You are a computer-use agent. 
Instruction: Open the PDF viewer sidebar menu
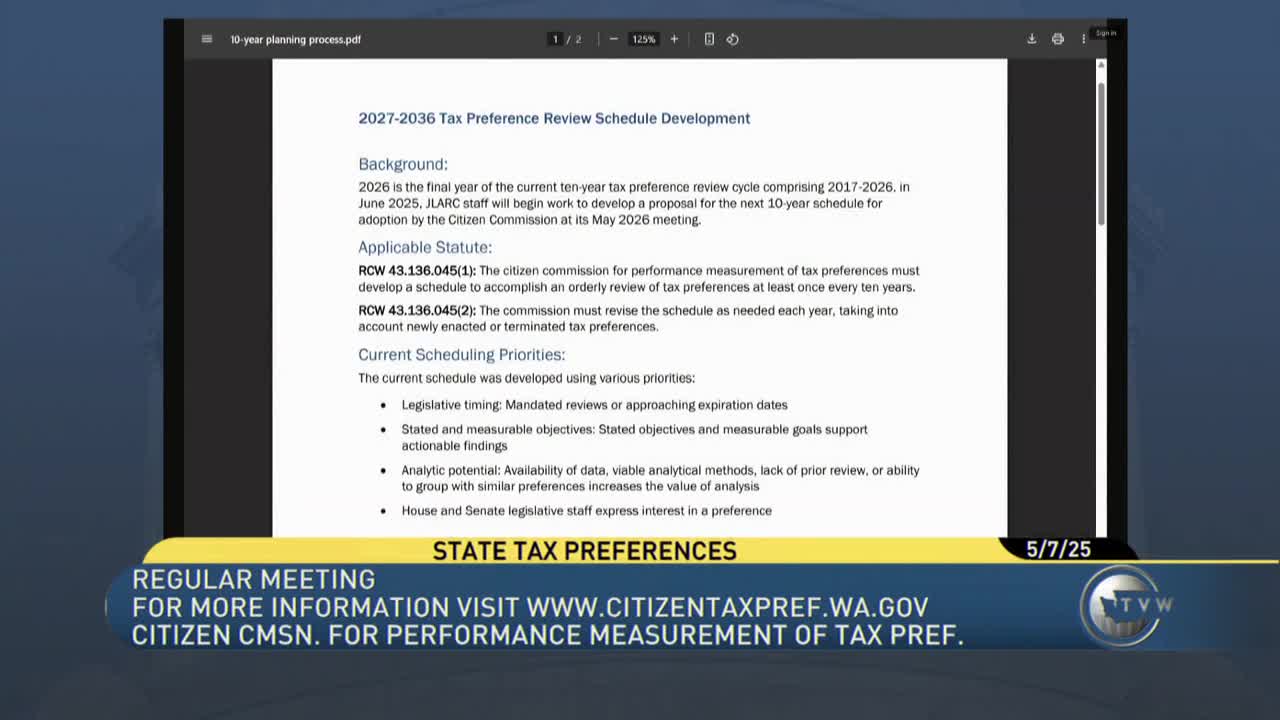[x=207, y=39]
